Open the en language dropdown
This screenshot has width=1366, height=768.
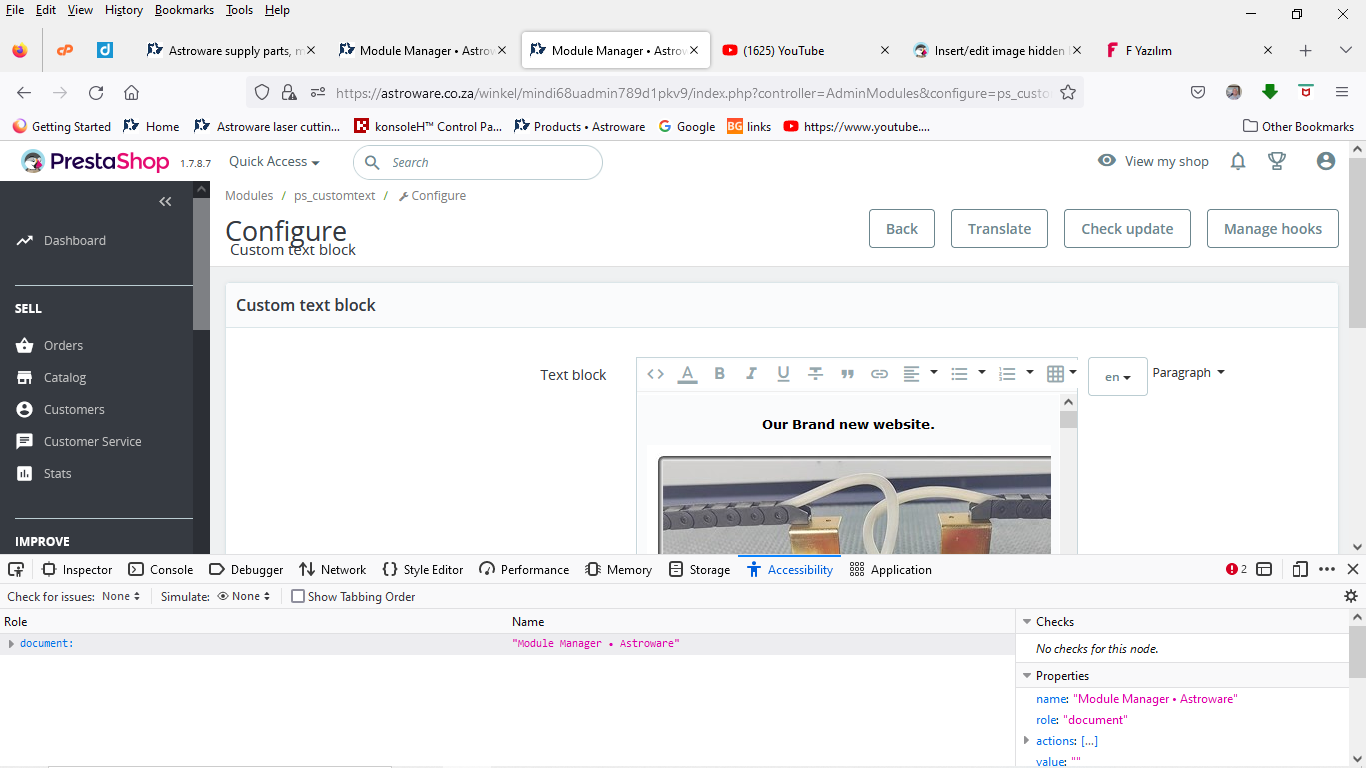coord(1118,377)
